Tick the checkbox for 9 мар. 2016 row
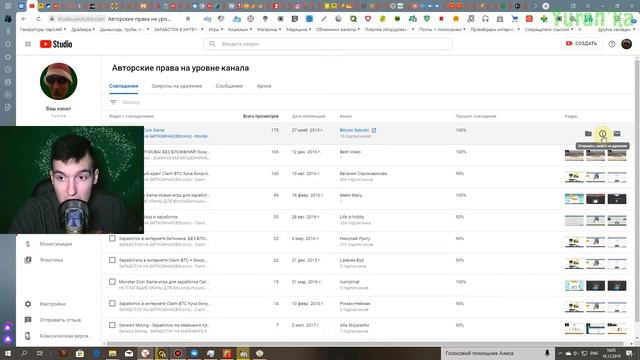The width and height of the screenshot is (640, 360). (112, 238)
